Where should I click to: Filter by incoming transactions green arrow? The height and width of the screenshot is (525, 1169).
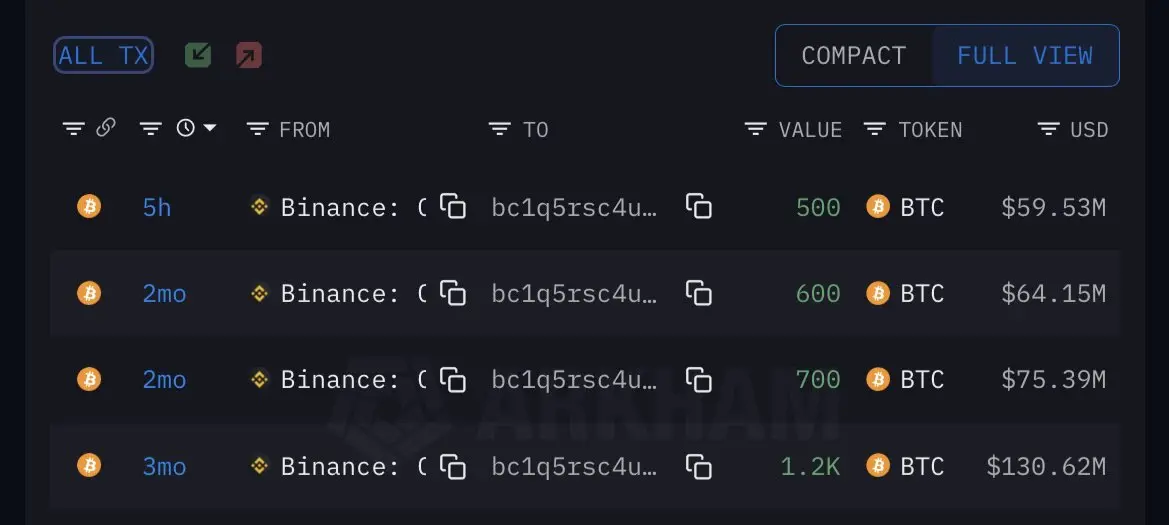pos(198,55)
